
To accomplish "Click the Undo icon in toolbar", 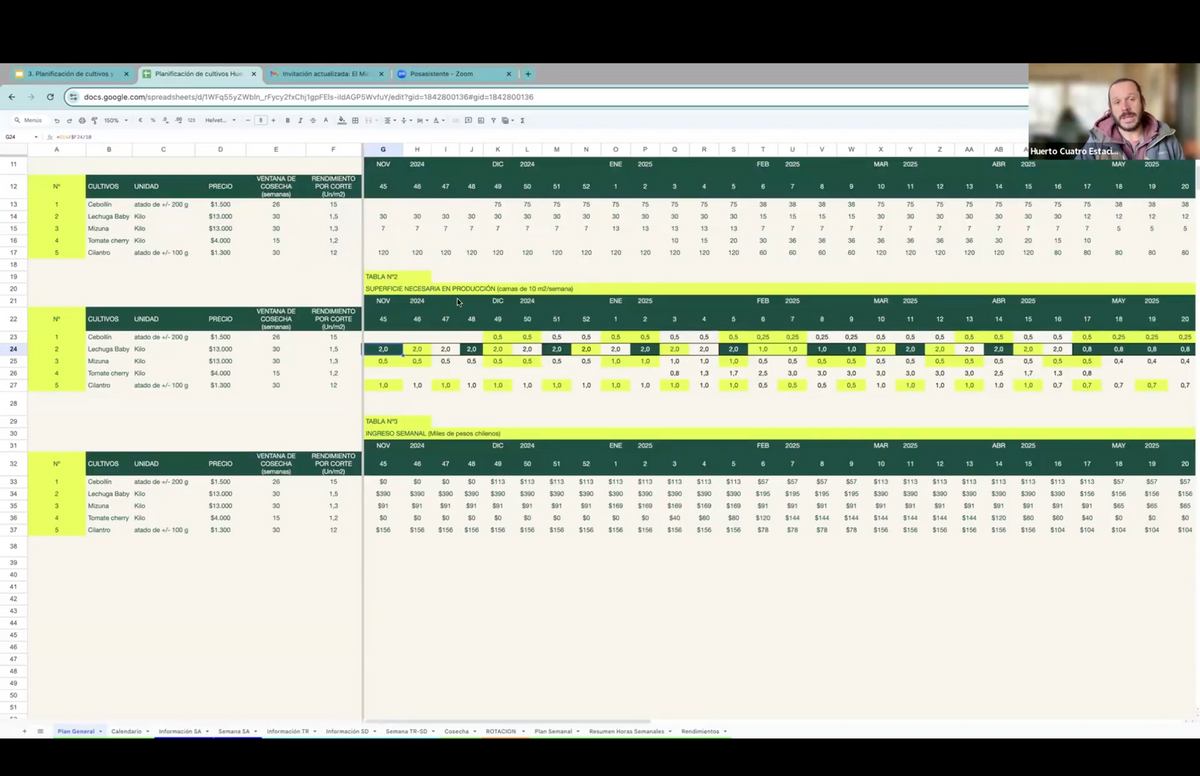I will tap(56, 120).
